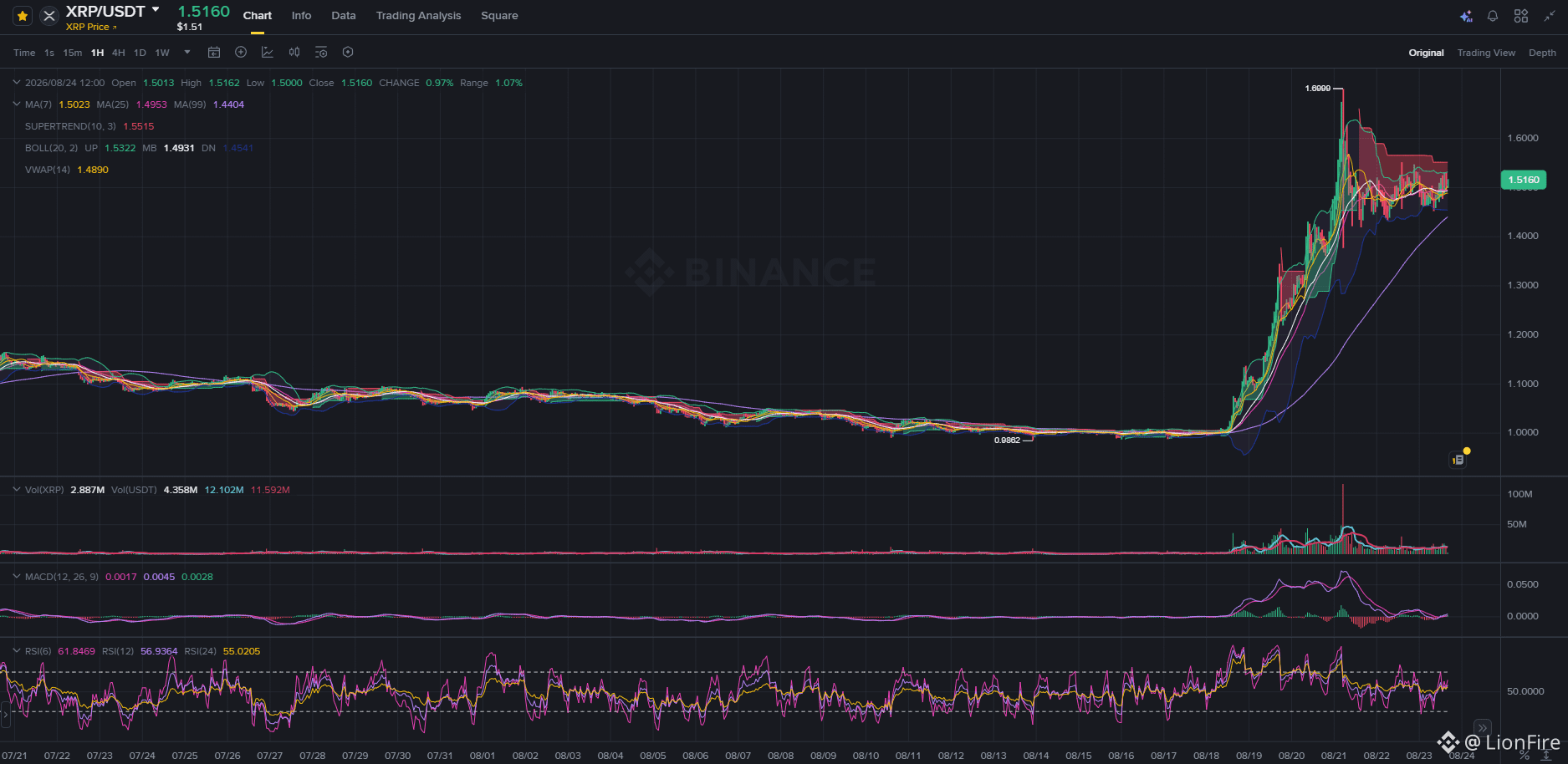Viewport: 1568px width, 764px height.
Task: Click the 0.9862 low price marker
Action: click(x=1007, y=441)
